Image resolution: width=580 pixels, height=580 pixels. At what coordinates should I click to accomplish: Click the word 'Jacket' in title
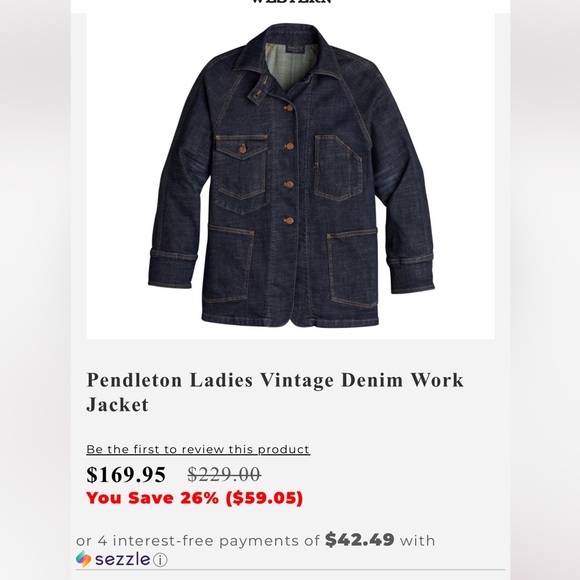click(118, 404)
